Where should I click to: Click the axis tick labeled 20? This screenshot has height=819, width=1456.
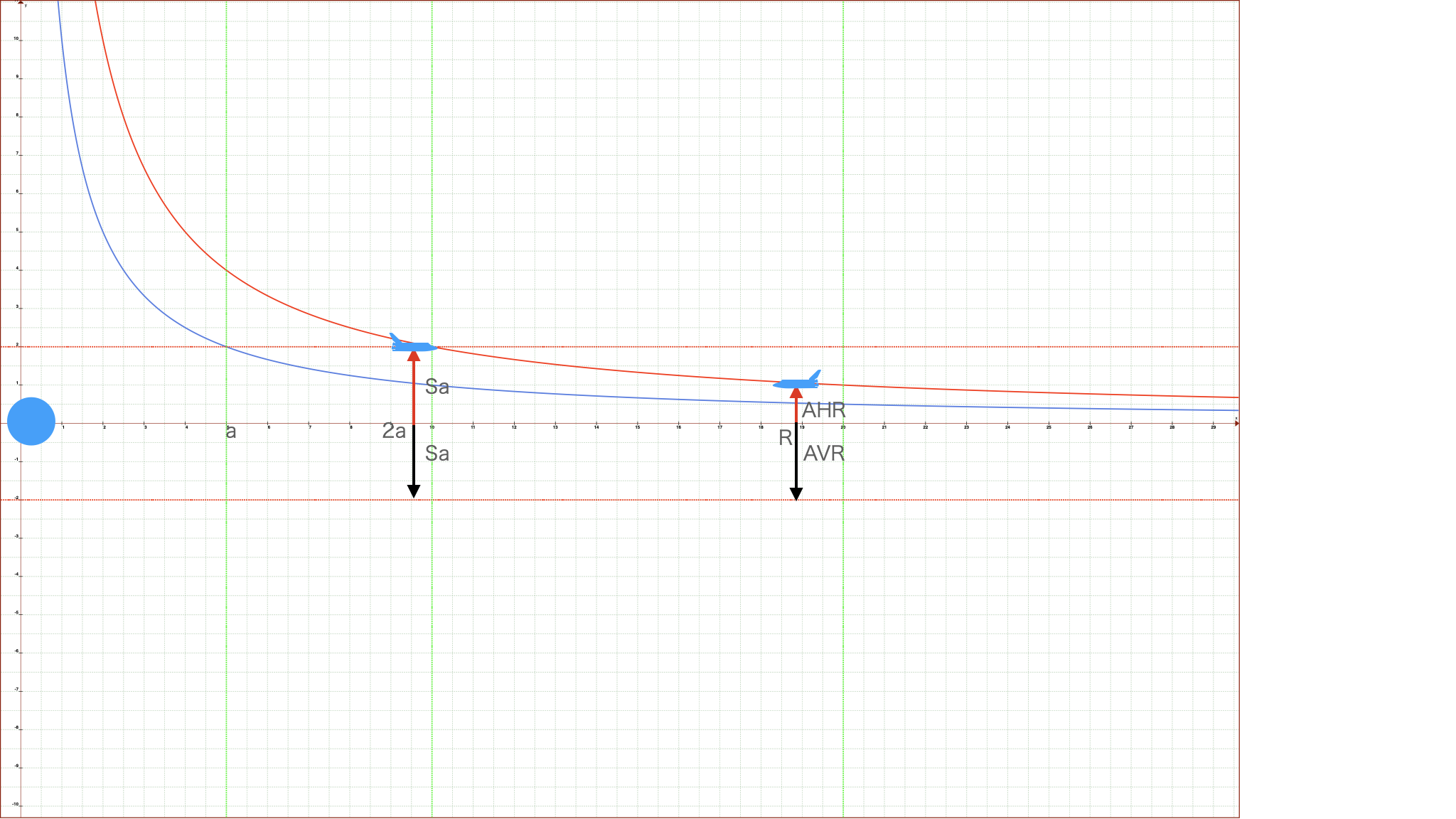pyautogui.click(x=843, y=427)
